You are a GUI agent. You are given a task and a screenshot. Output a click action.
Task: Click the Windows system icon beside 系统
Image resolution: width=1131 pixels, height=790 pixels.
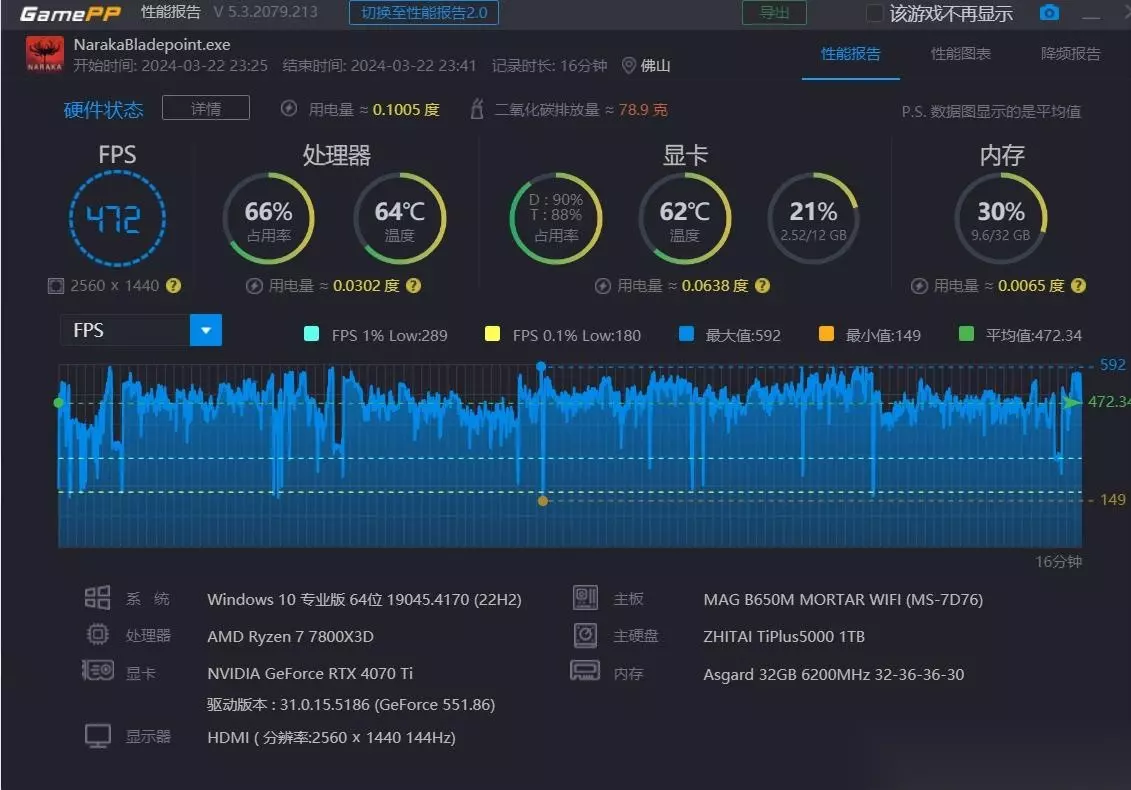[x=97, y=598]
